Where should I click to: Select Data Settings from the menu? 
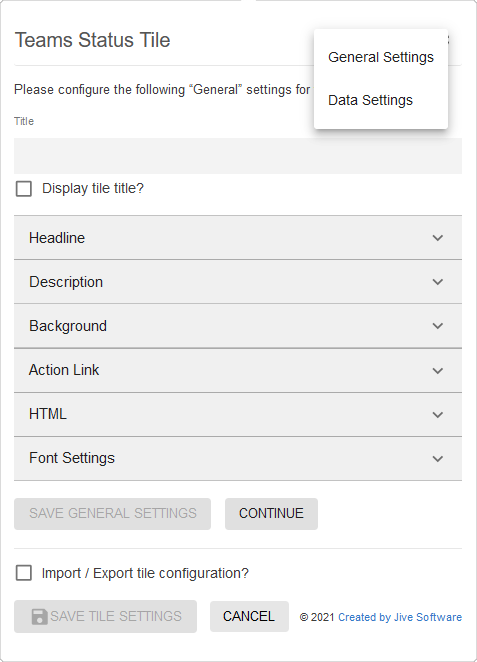pyautogui.click(x=381, y=100)
